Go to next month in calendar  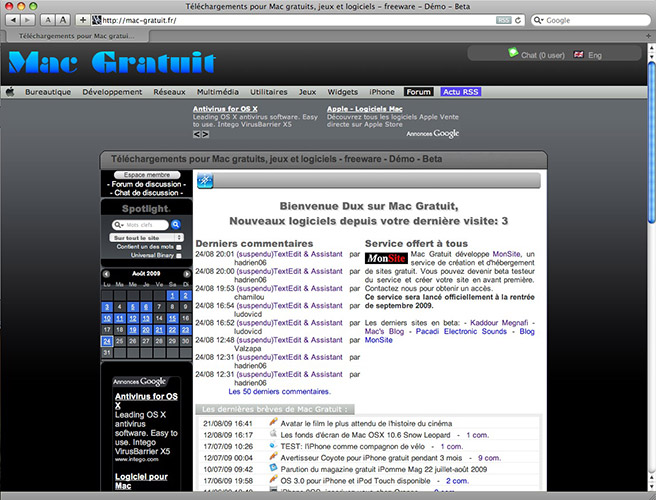(187, 274)
